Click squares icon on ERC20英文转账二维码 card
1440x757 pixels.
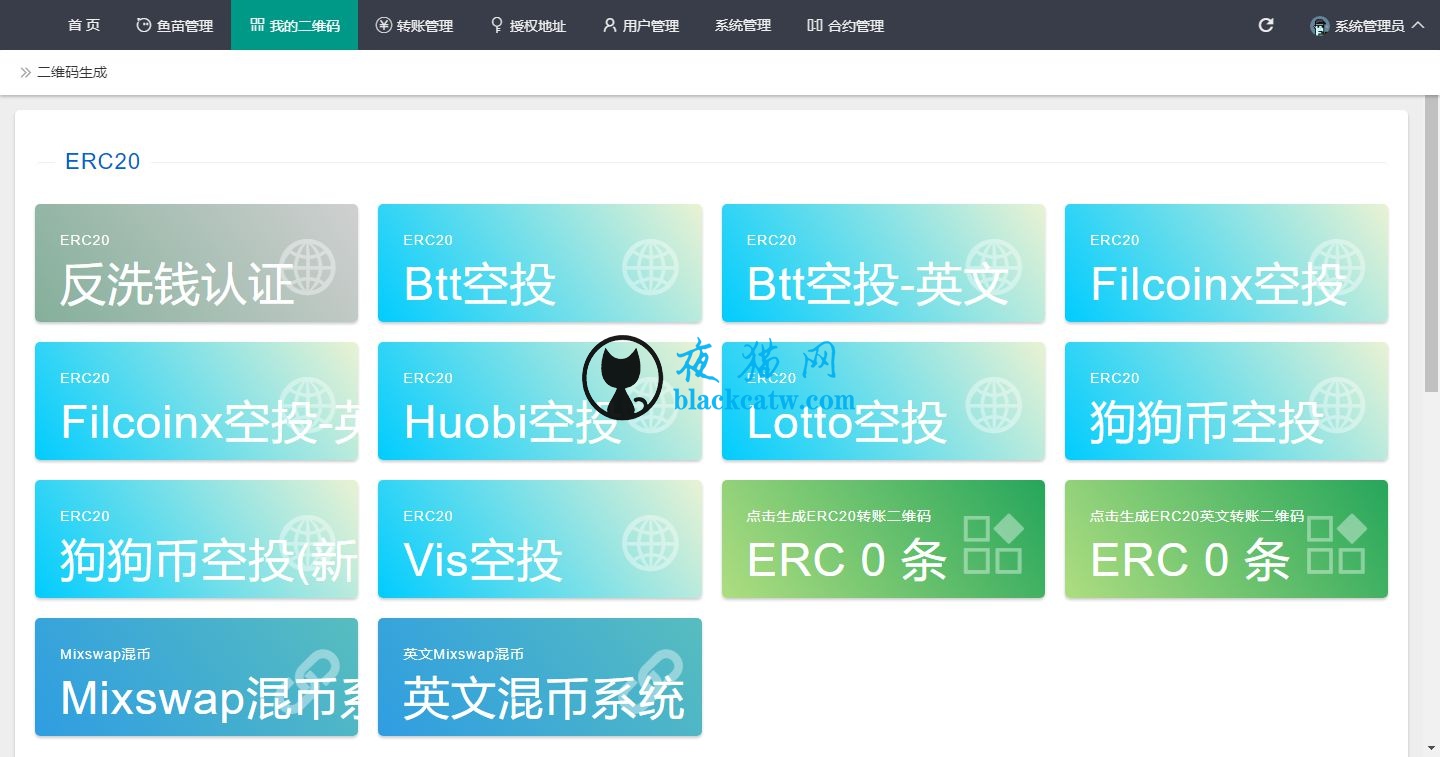click(x=1337, y=544)
